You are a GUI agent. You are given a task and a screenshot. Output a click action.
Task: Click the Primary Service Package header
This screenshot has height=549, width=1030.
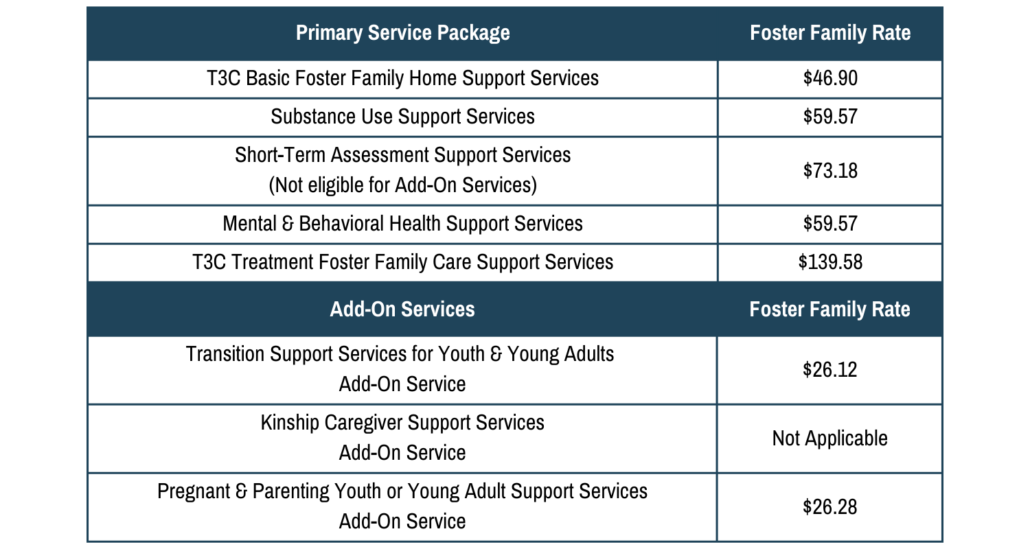402,33
